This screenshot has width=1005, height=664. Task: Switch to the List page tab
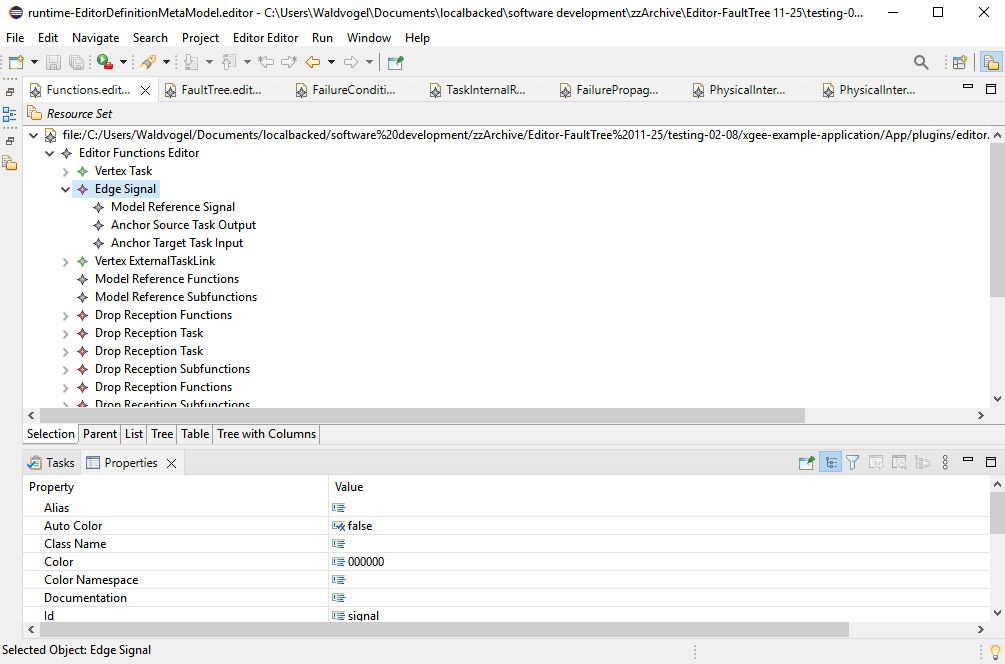[x=134, y=434]
